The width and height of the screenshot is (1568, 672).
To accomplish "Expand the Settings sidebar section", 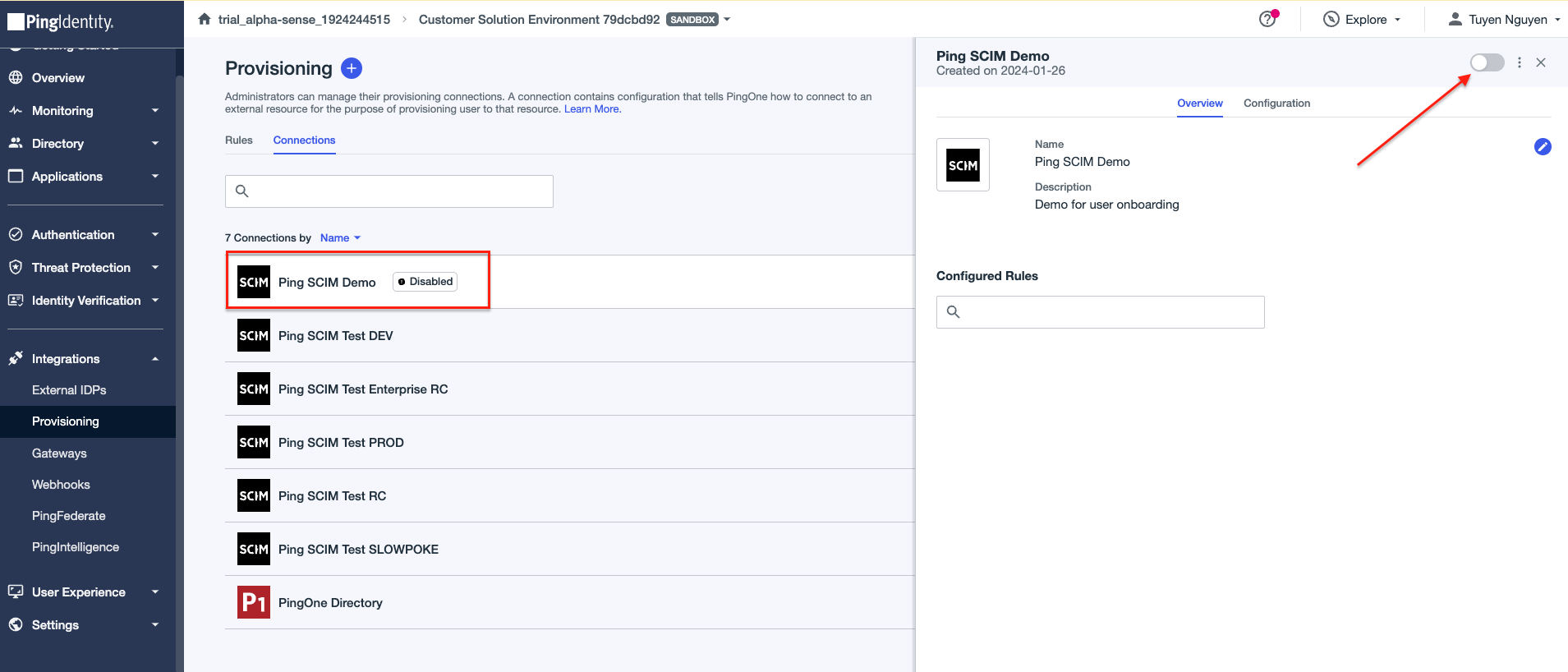I will tap(155, 624).
